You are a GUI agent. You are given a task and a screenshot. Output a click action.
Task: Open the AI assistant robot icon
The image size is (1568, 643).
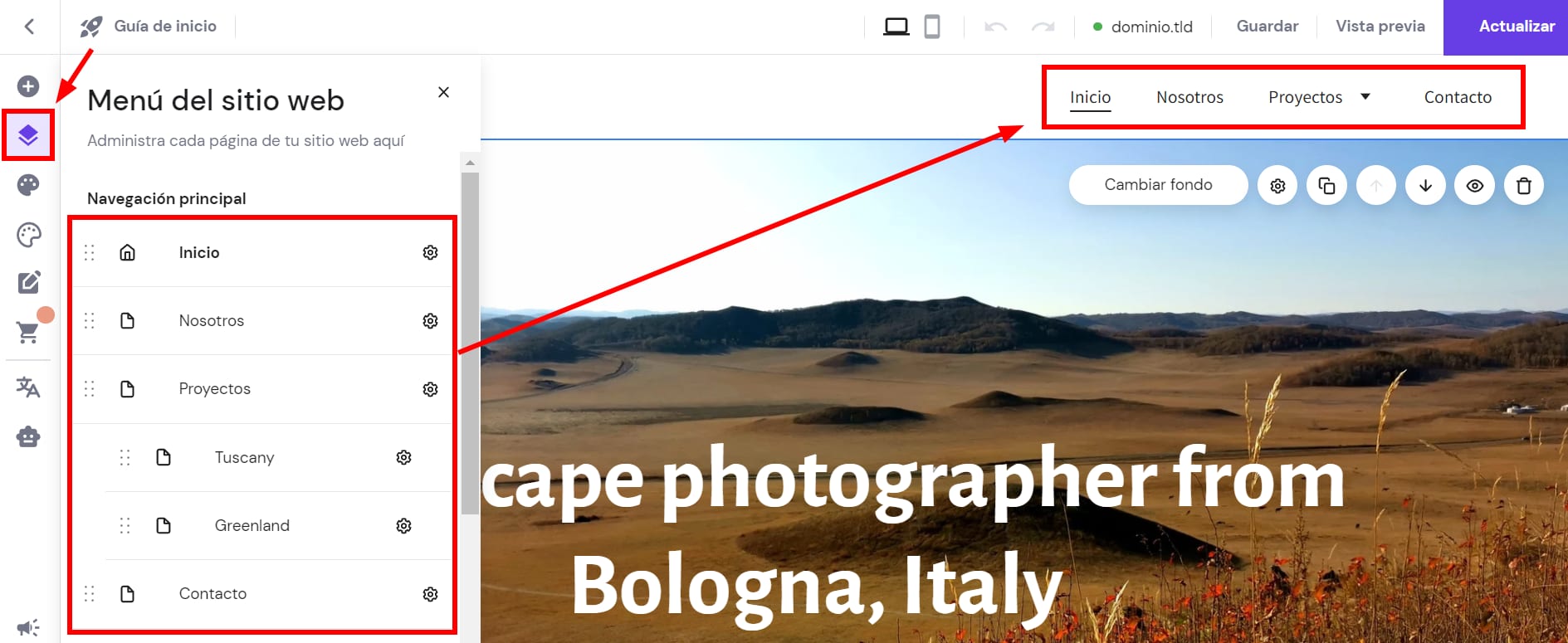click(28, 436)
